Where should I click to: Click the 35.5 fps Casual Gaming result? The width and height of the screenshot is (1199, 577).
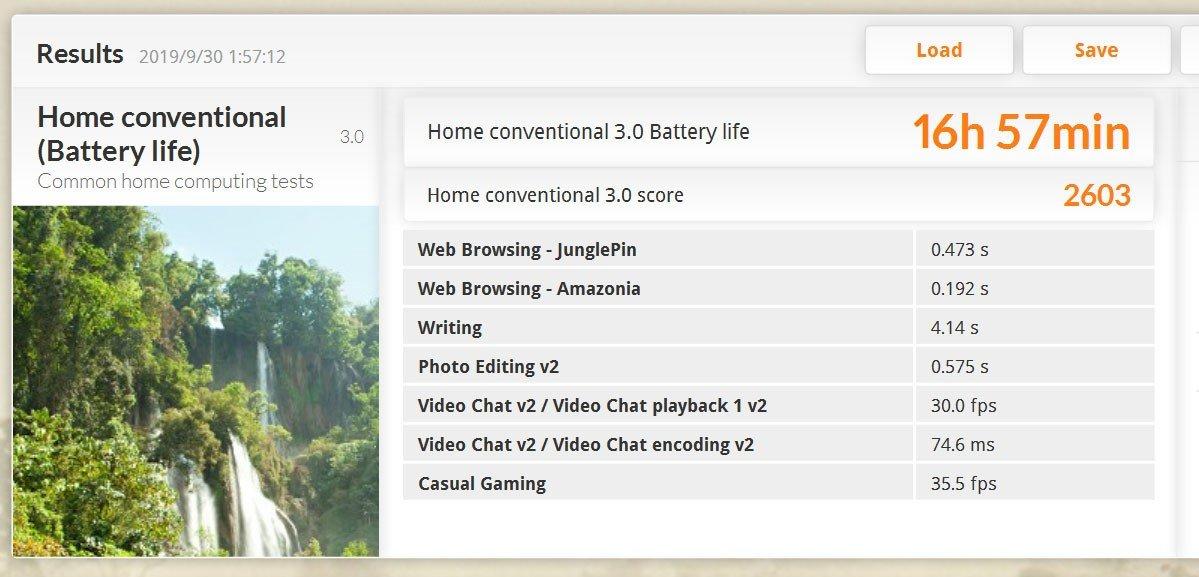click(963, 484)
